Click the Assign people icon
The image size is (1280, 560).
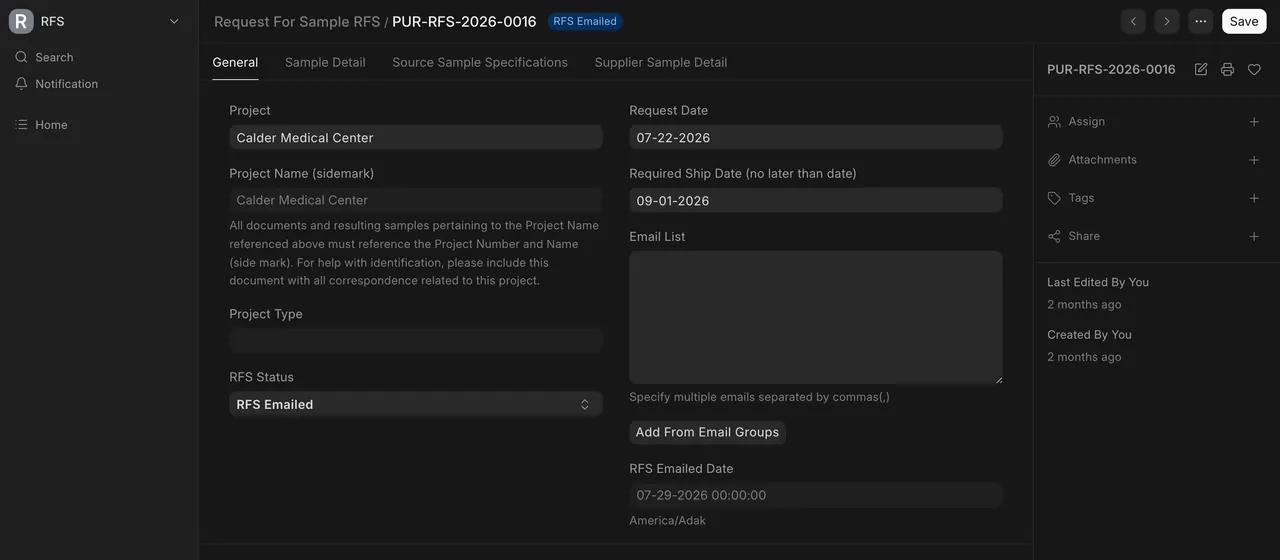[1054, 122]
